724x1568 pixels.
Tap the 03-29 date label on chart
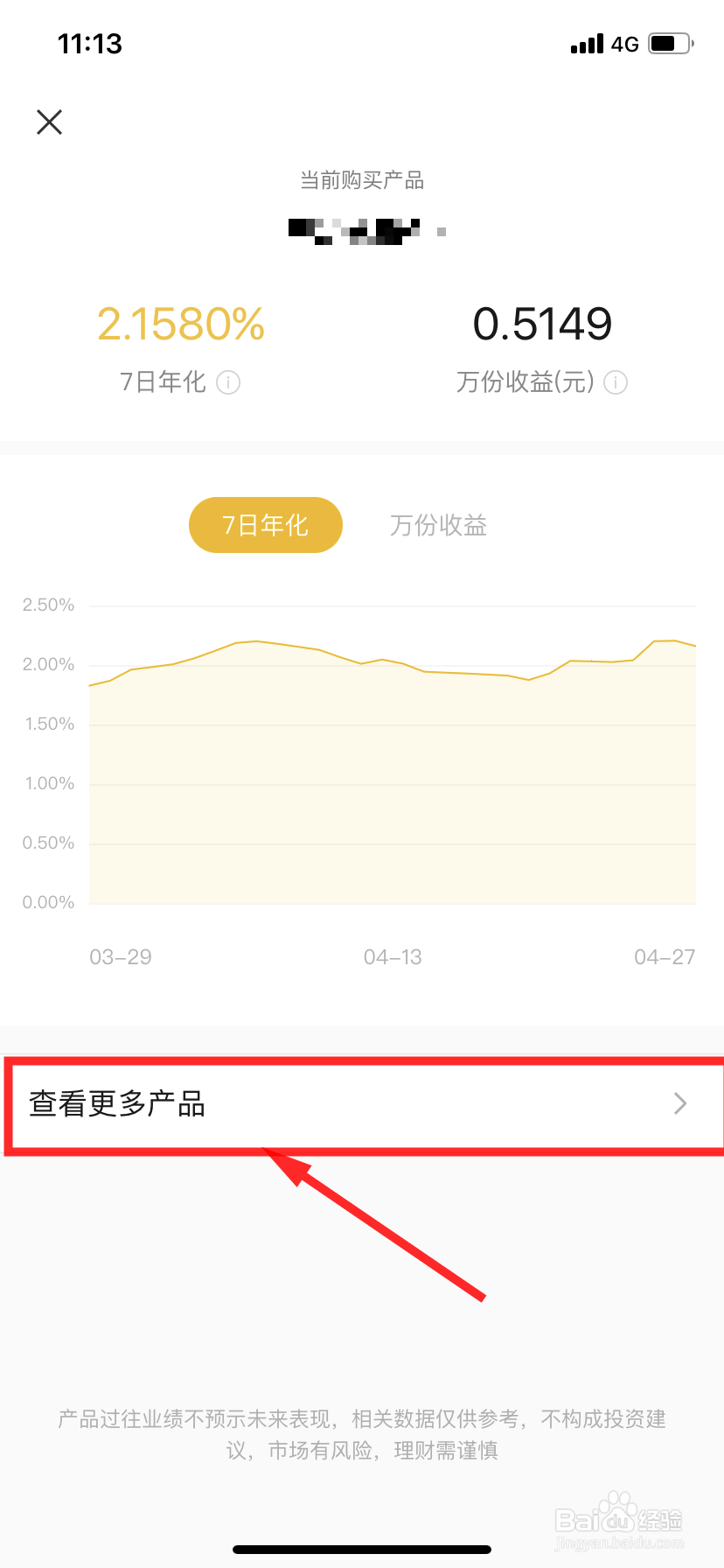[x=121, y=957]
